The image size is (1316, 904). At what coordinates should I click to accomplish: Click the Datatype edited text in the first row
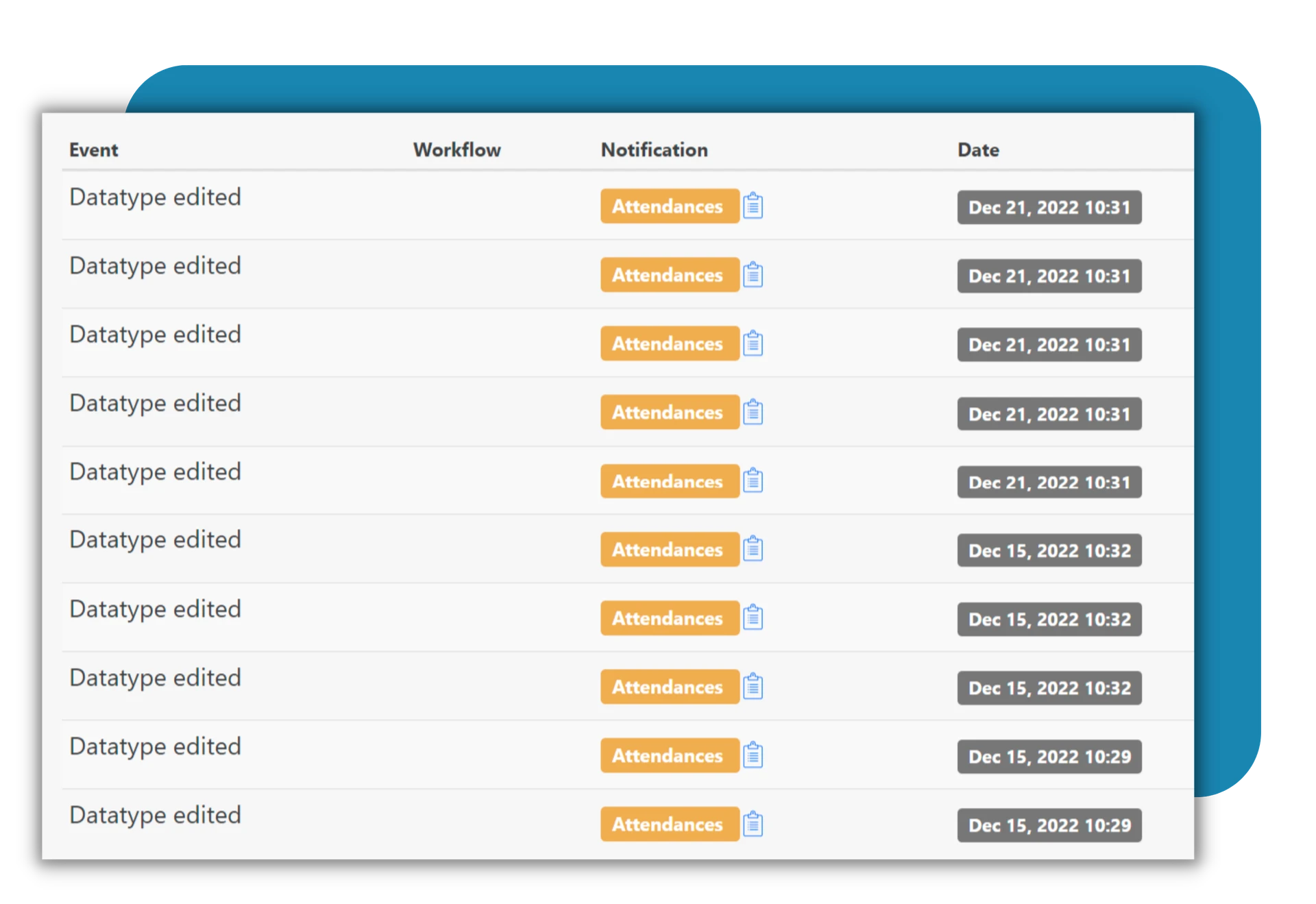point(155,197)
